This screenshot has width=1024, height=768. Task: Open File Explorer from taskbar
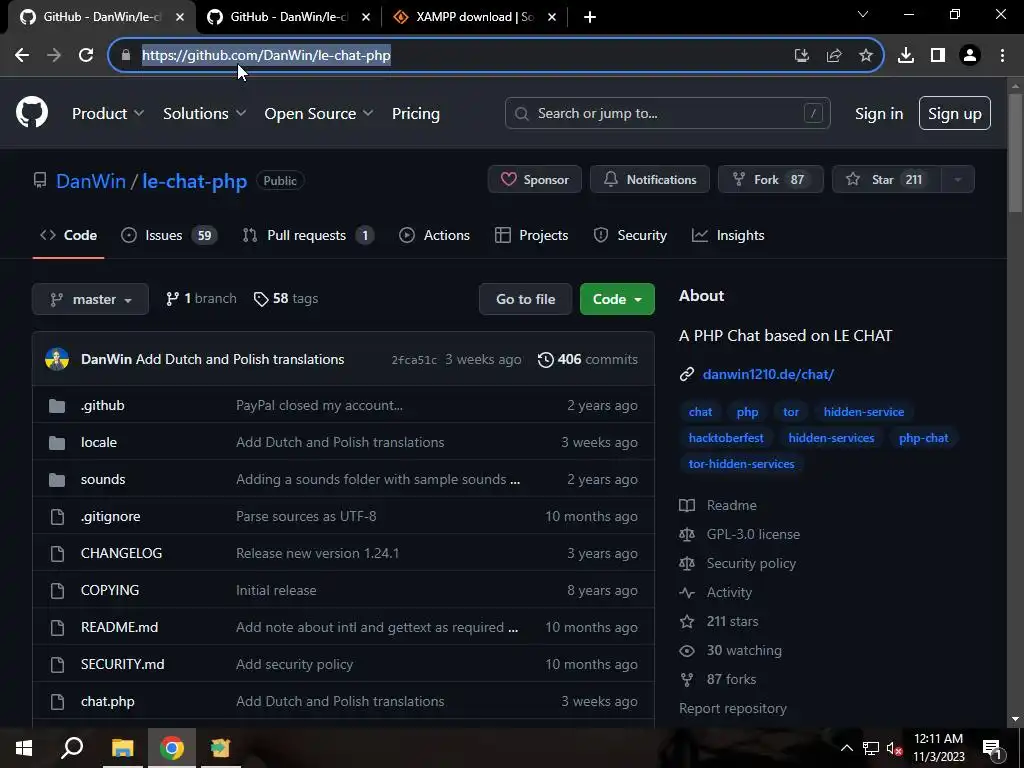pyautogui.click(x=122, y=748)
